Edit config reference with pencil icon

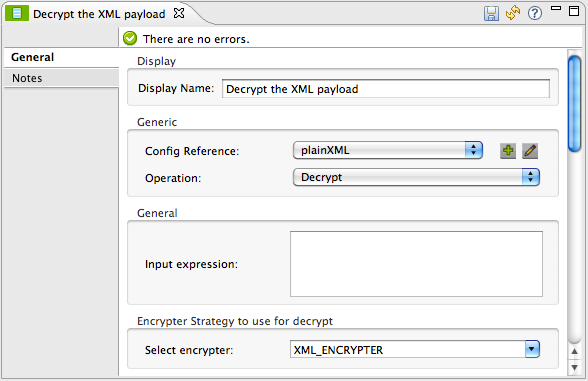(x=530, y=151)
